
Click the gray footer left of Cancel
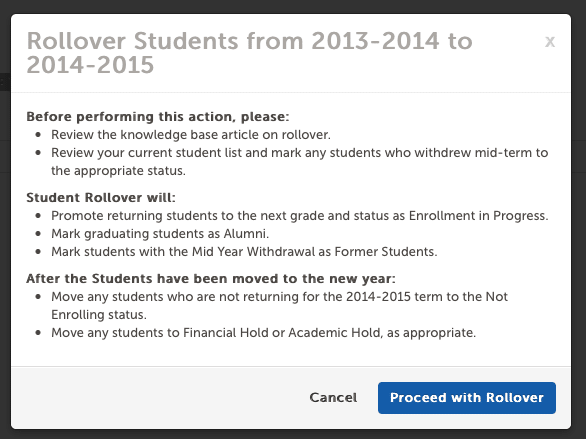click(x=157, y=398)
